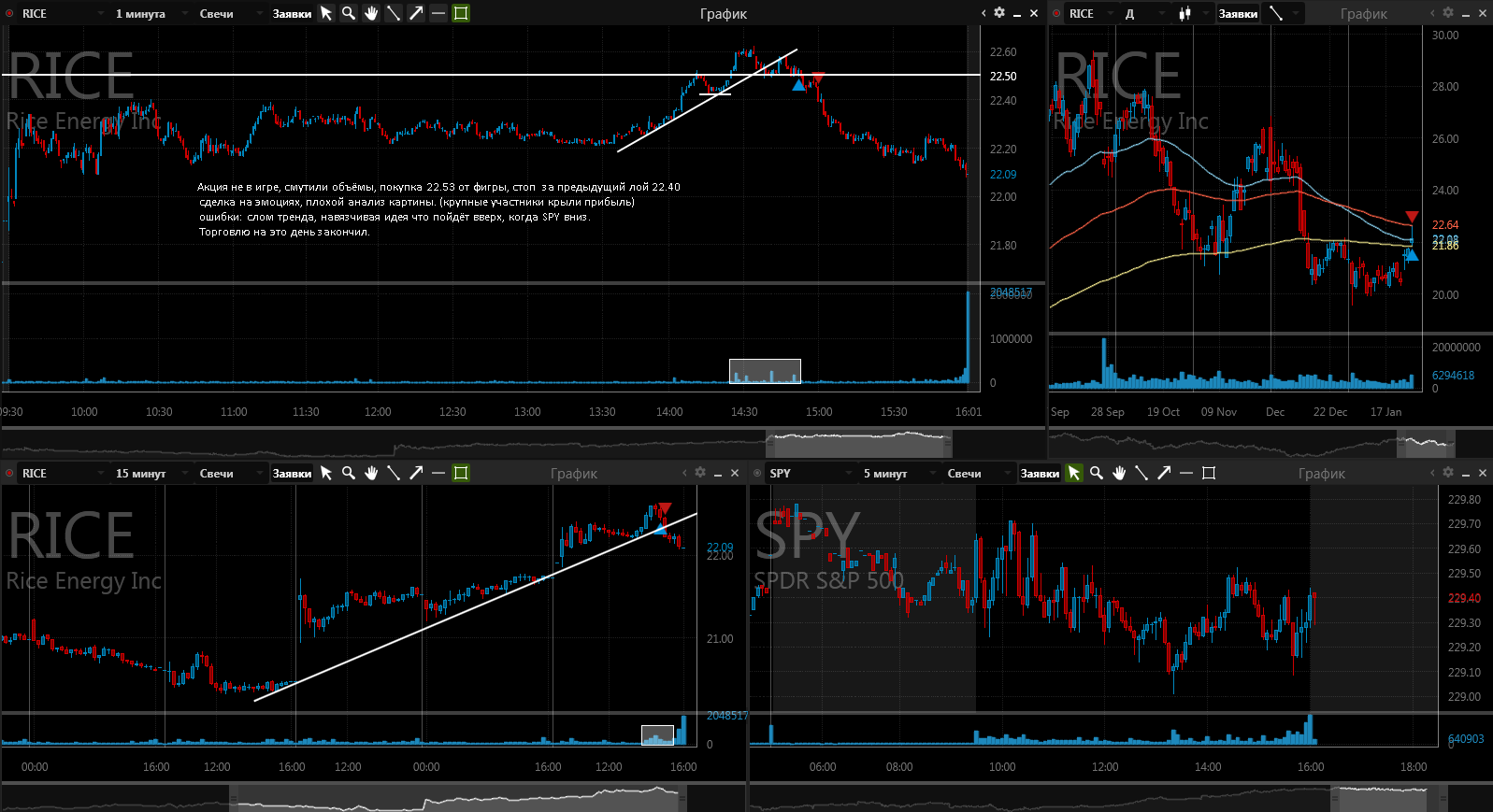Toggle the red link indicator in the 15-minute RICE chart
The height and width of the screenshot is (812, 1493).
click(9, 473)
